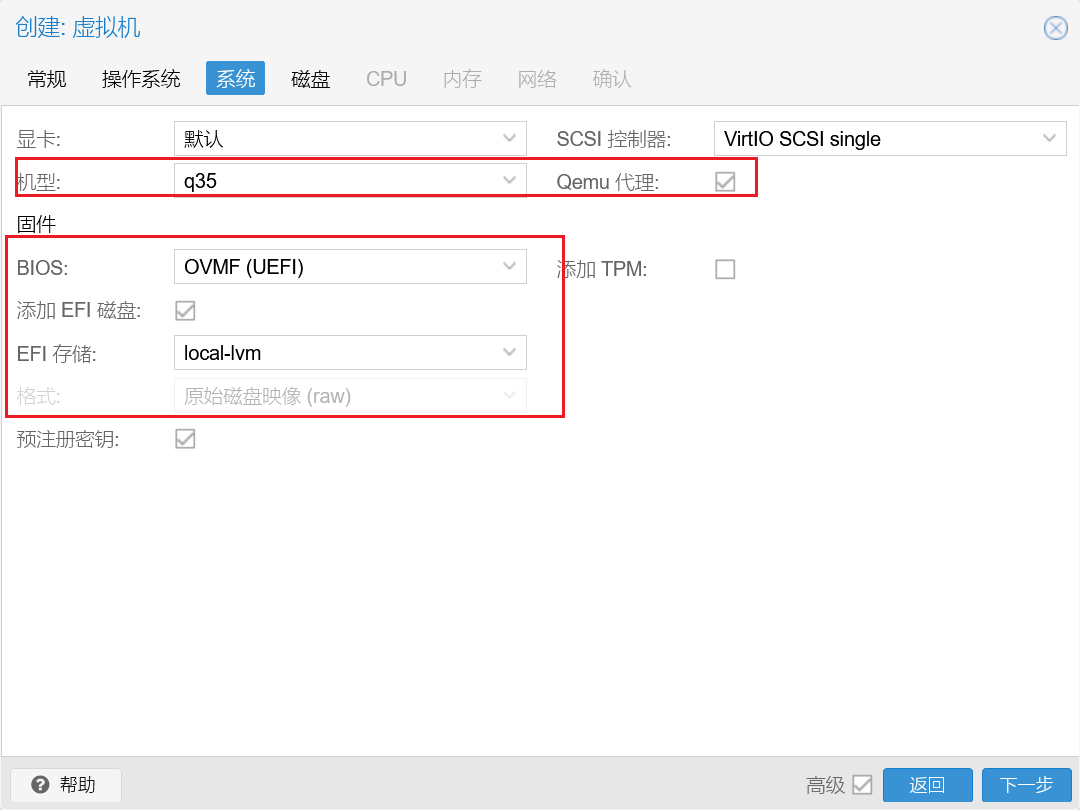
Task: Click the 固件 section heading
Action: (x=37, y=224)
